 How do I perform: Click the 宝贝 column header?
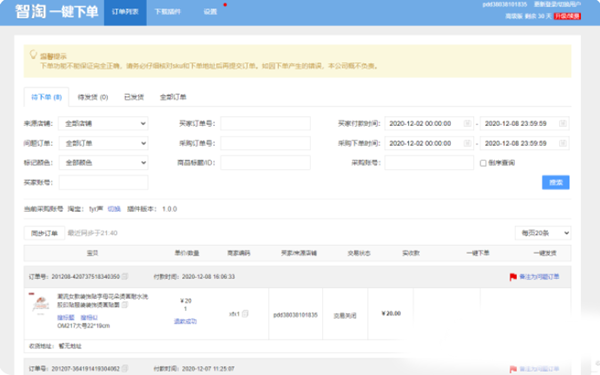pyautogui.click(x=93, y=253)
